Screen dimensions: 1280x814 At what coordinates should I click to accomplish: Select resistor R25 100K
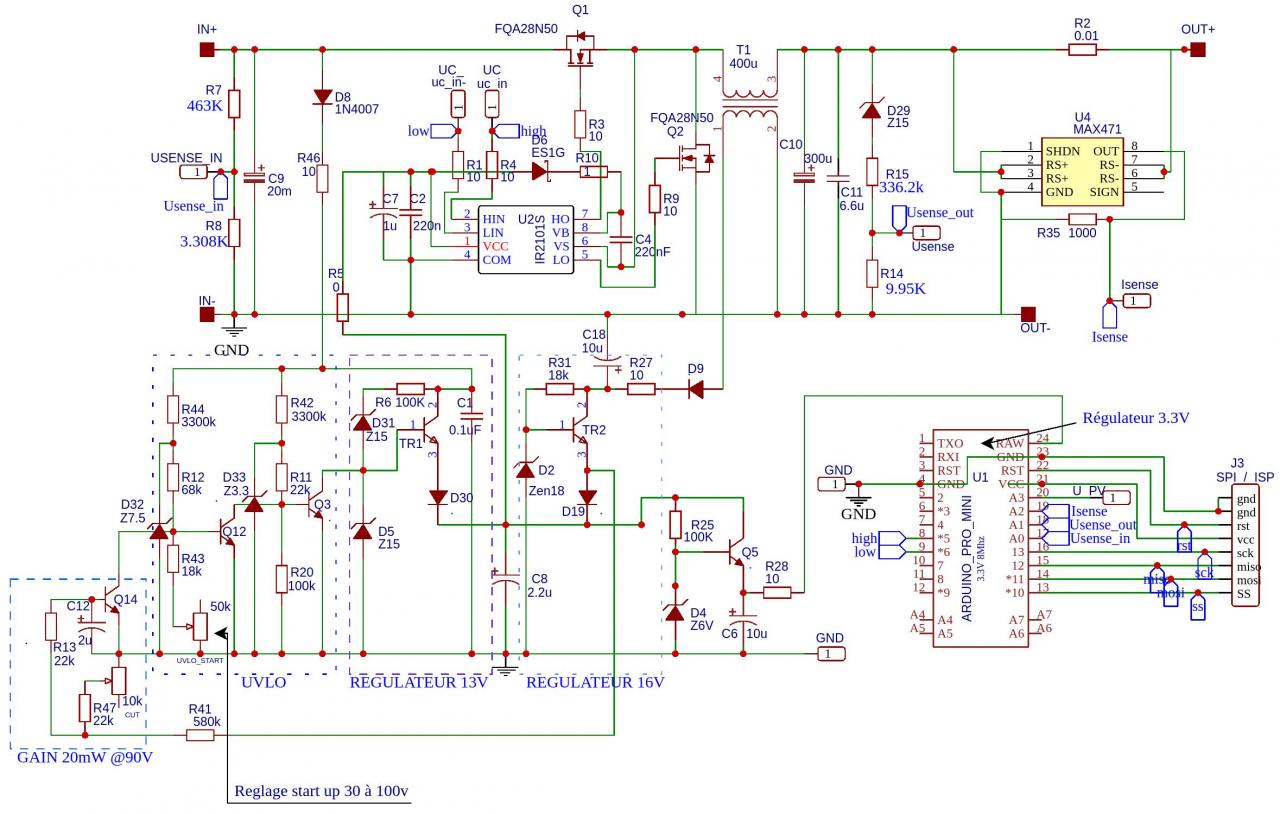(675, 525)
